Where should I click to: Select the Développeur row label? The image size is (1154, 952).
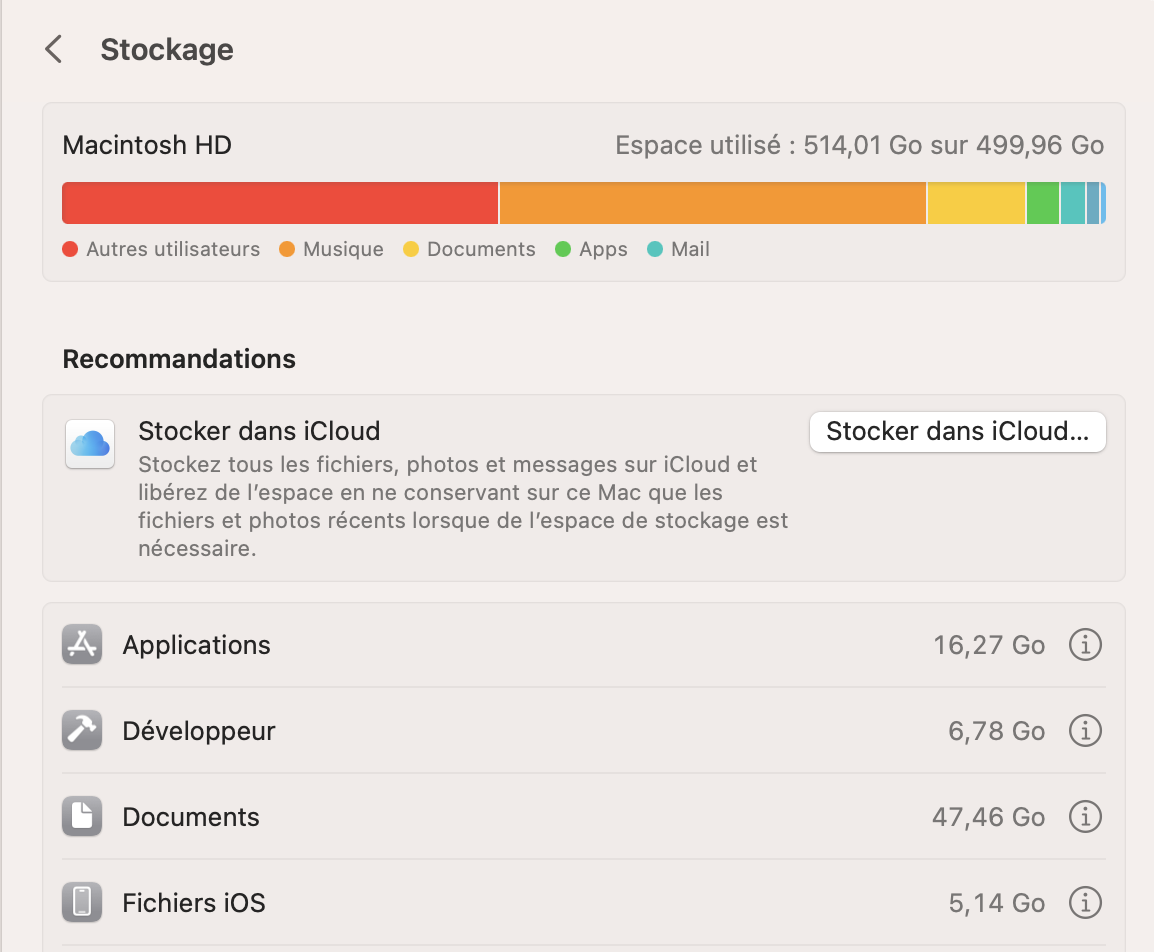click(x=199, y=731)
